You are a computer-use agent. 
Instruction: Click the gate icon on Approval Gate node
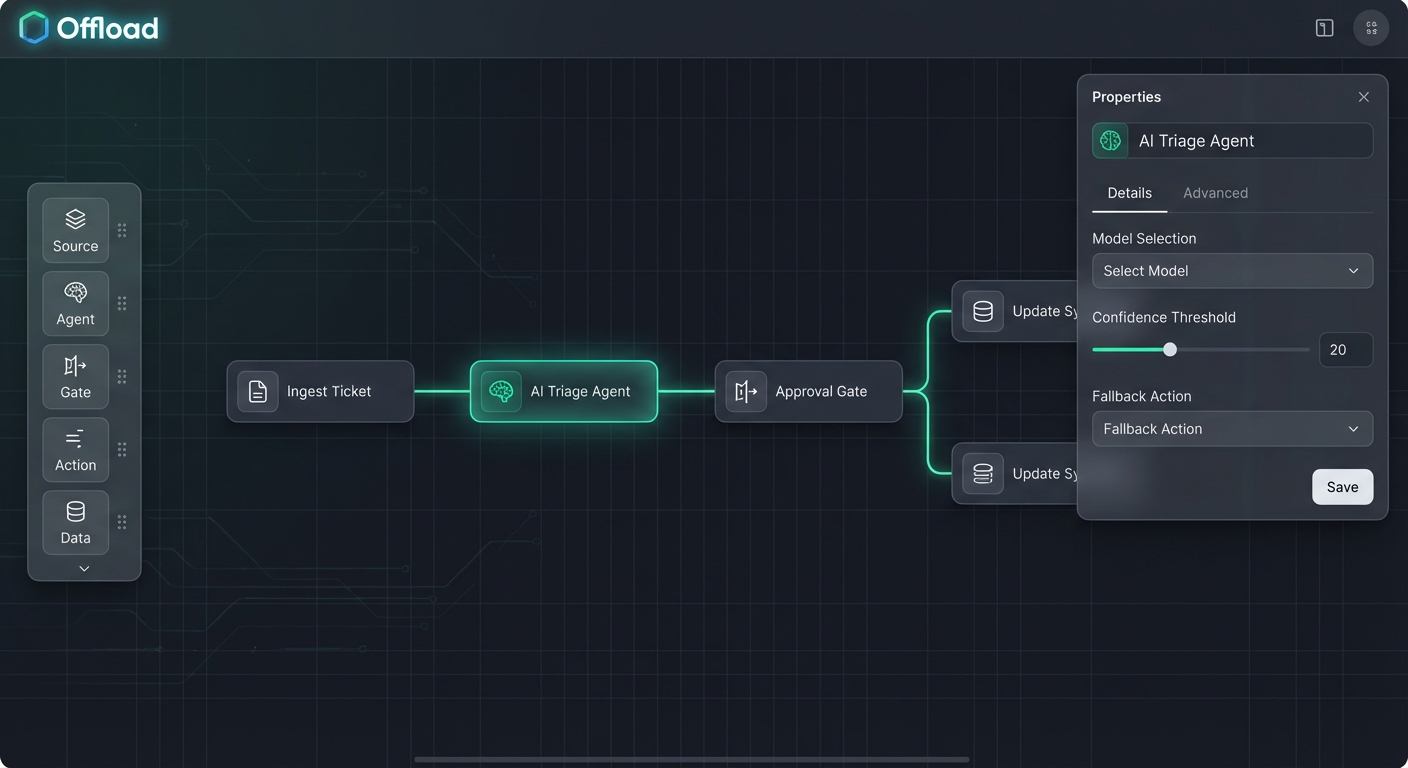pyautogui.click(x=745, y=391)
